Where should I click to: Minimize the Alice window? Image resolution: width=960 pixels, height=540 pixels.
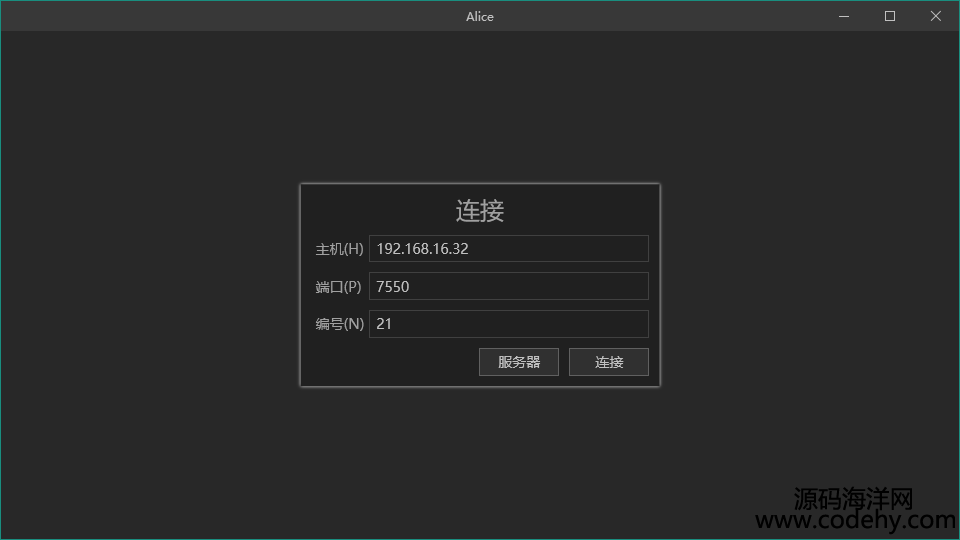pos(844,16)
